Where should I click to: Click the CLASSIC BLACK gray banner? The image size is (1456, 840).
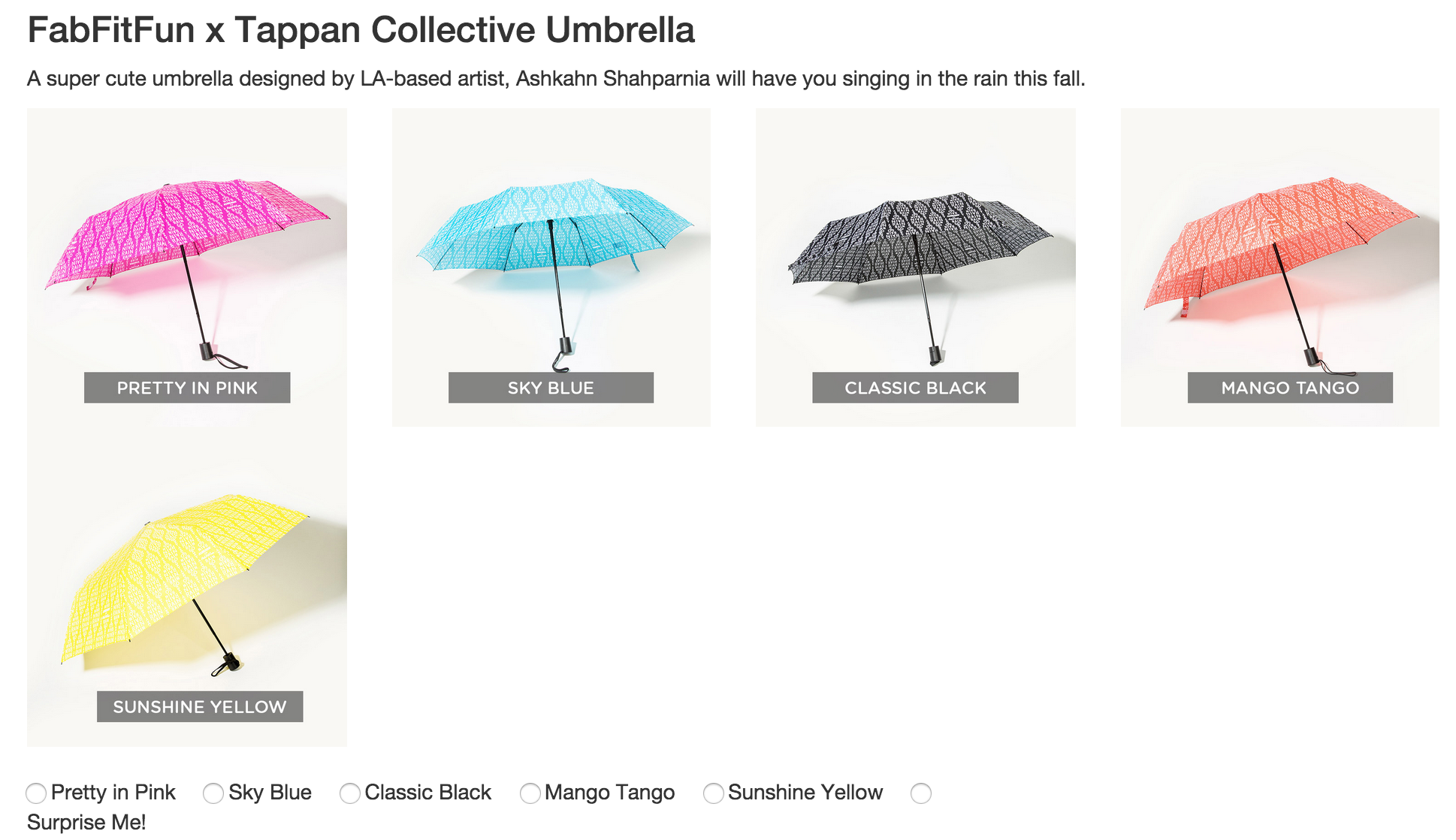[915, 388]
